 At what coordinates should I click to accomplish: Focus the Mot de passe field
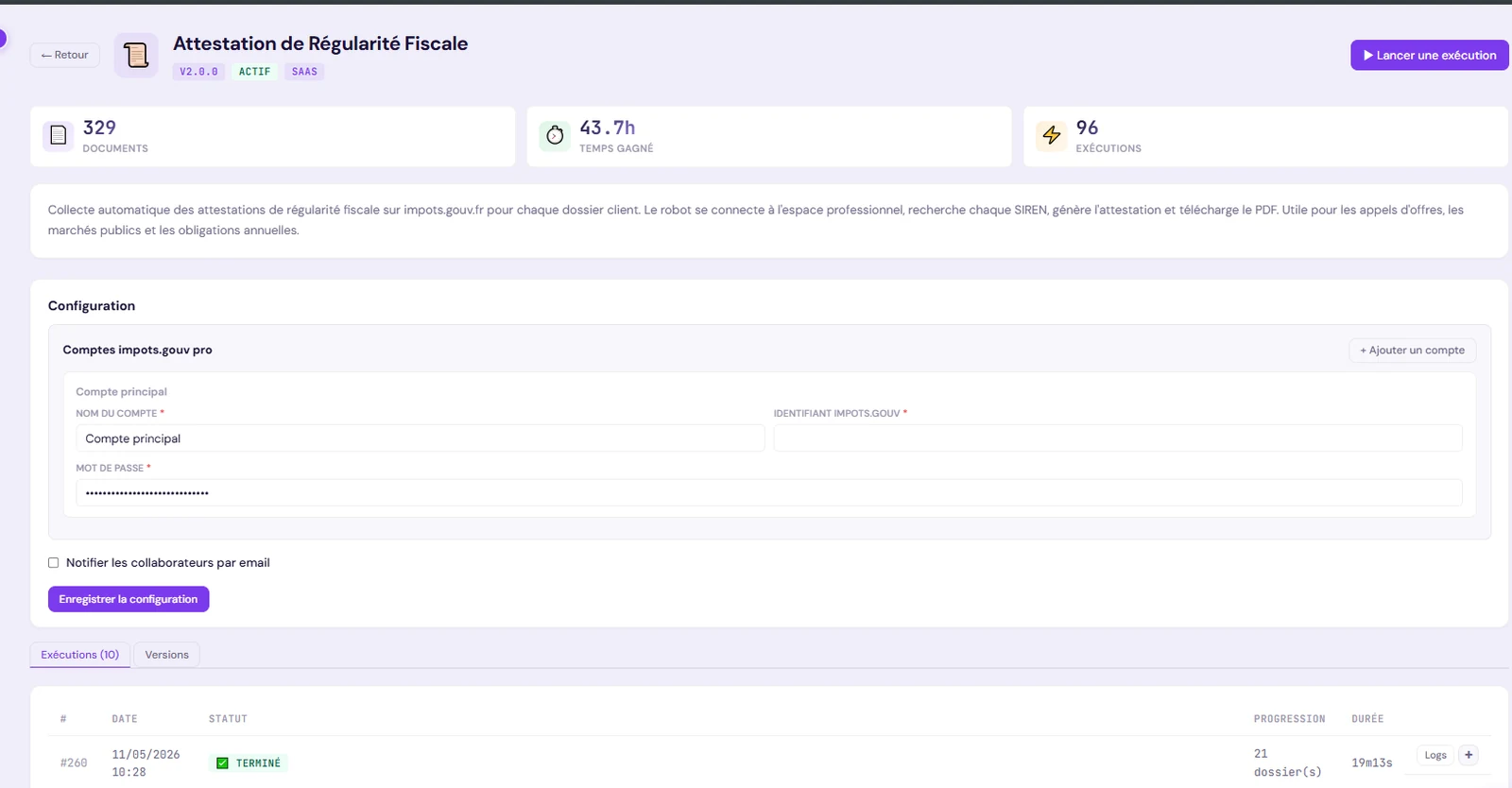pos(769,492)
